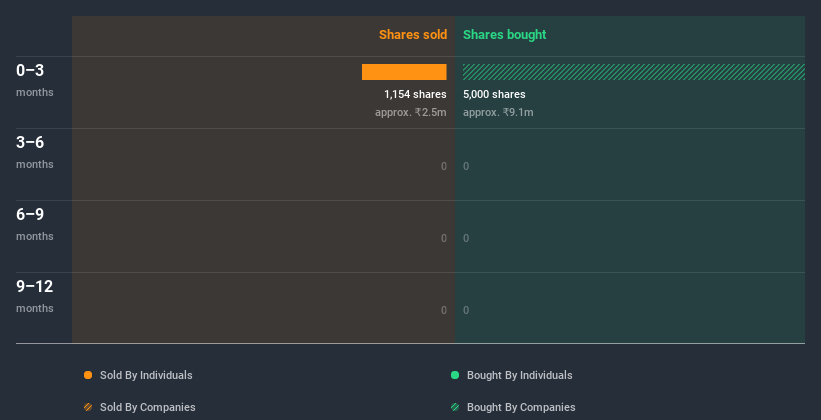Click the striped Bought By Companies legend icon
Screen dimensions: 821x420
click(x=455, y=407)
